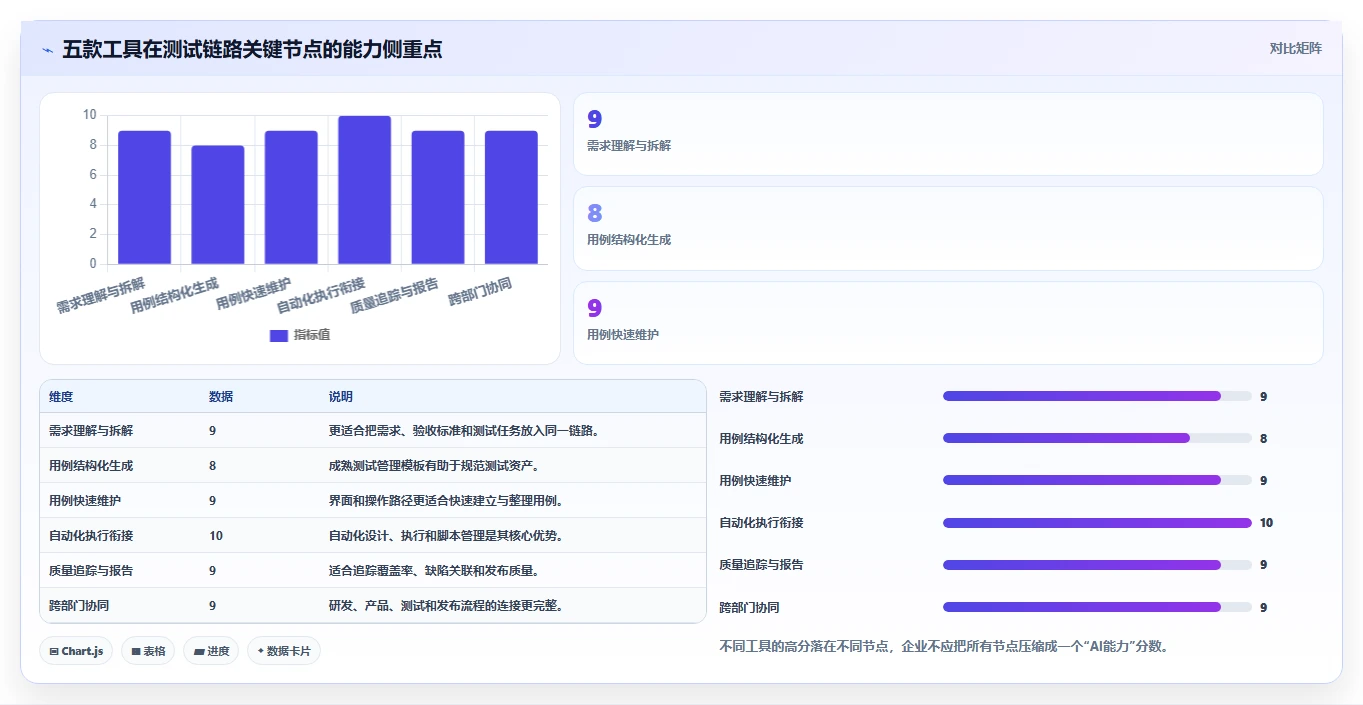This screenshot has height=705, width=1363.
Task: Click the 数据 column header
Action: [x=221, y=397]
